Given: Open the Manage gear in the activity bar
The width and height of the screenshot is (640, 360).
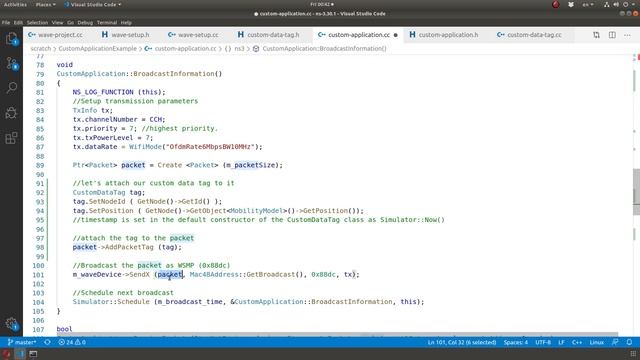Looking at the screenshot, I should (x=11, y=324).
